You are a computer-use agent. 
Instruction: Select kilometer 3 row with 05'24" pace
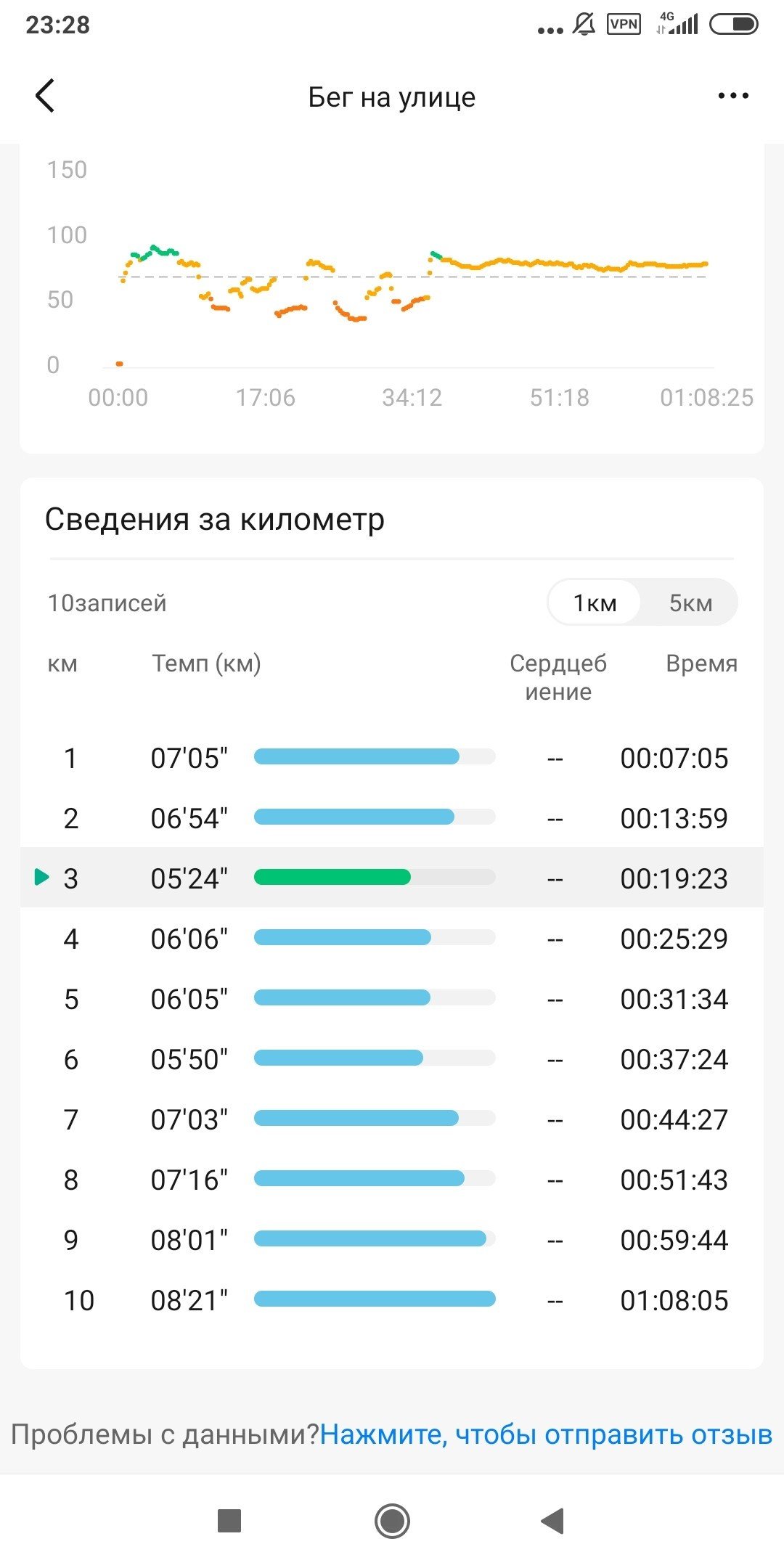(x=392, y=878)
